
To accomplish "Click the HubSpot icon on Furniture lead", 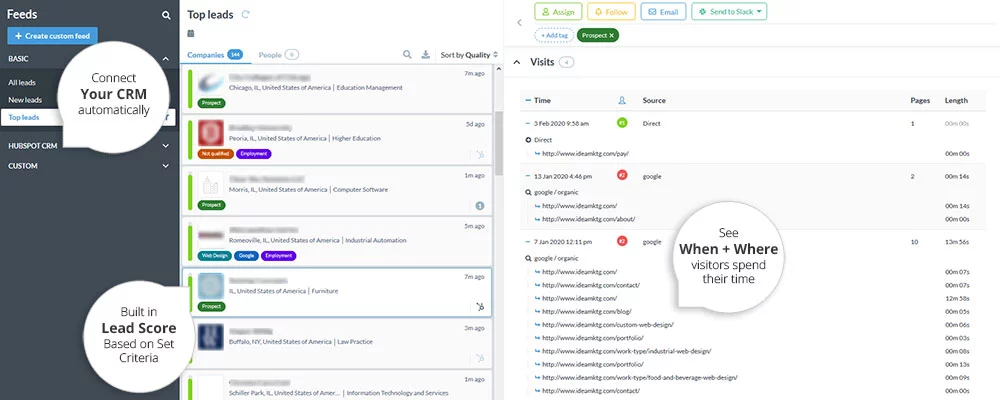I will (x=481, y=306).
